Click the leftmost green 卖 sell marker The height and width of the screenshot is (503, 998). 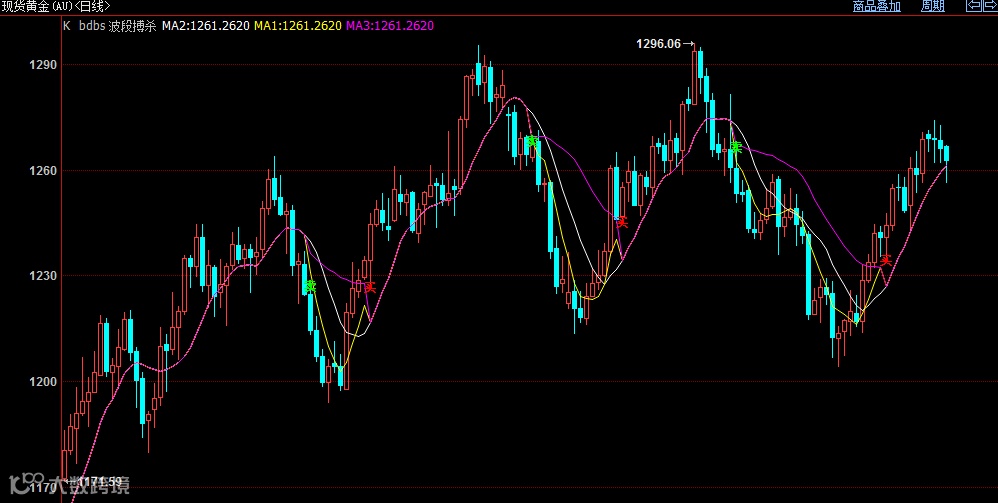[x=310, y=287]
